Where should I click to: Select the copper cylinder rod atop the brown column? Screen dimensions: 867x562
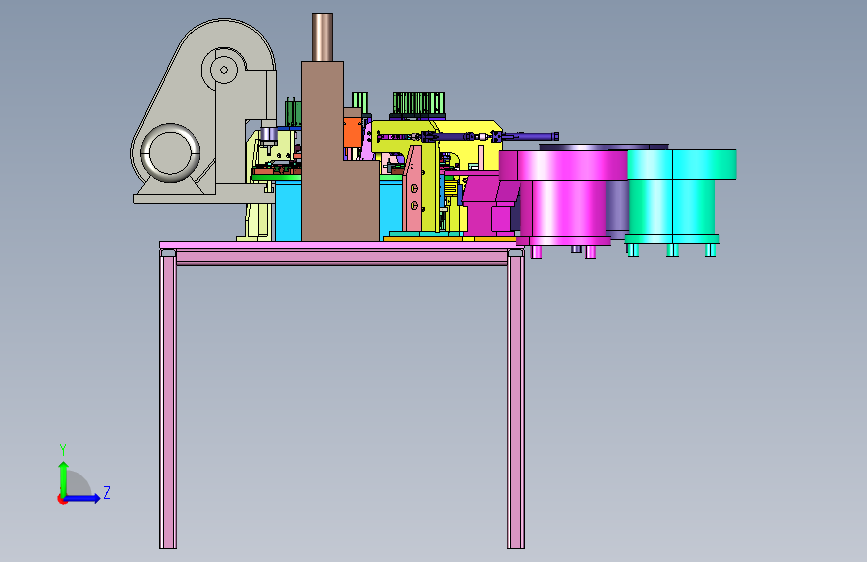322,37
